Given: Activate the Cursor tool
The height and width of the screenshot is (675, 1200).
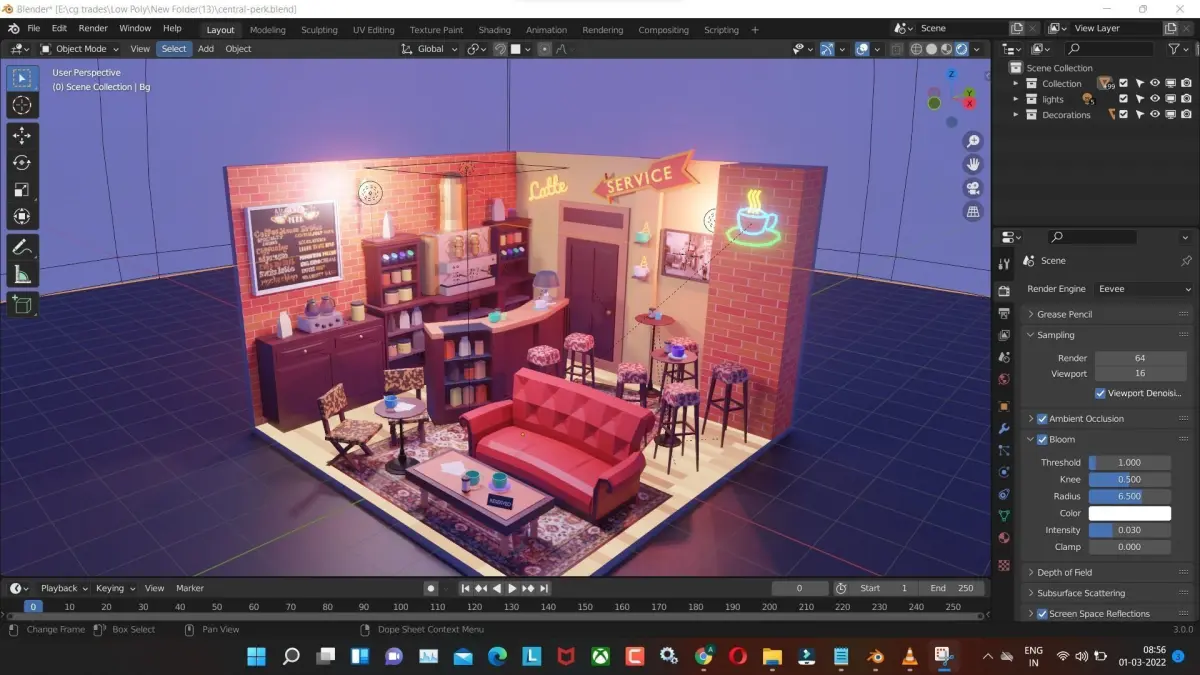Looking at the screenshot, I should pyautogui.click(x=21, y=105).
